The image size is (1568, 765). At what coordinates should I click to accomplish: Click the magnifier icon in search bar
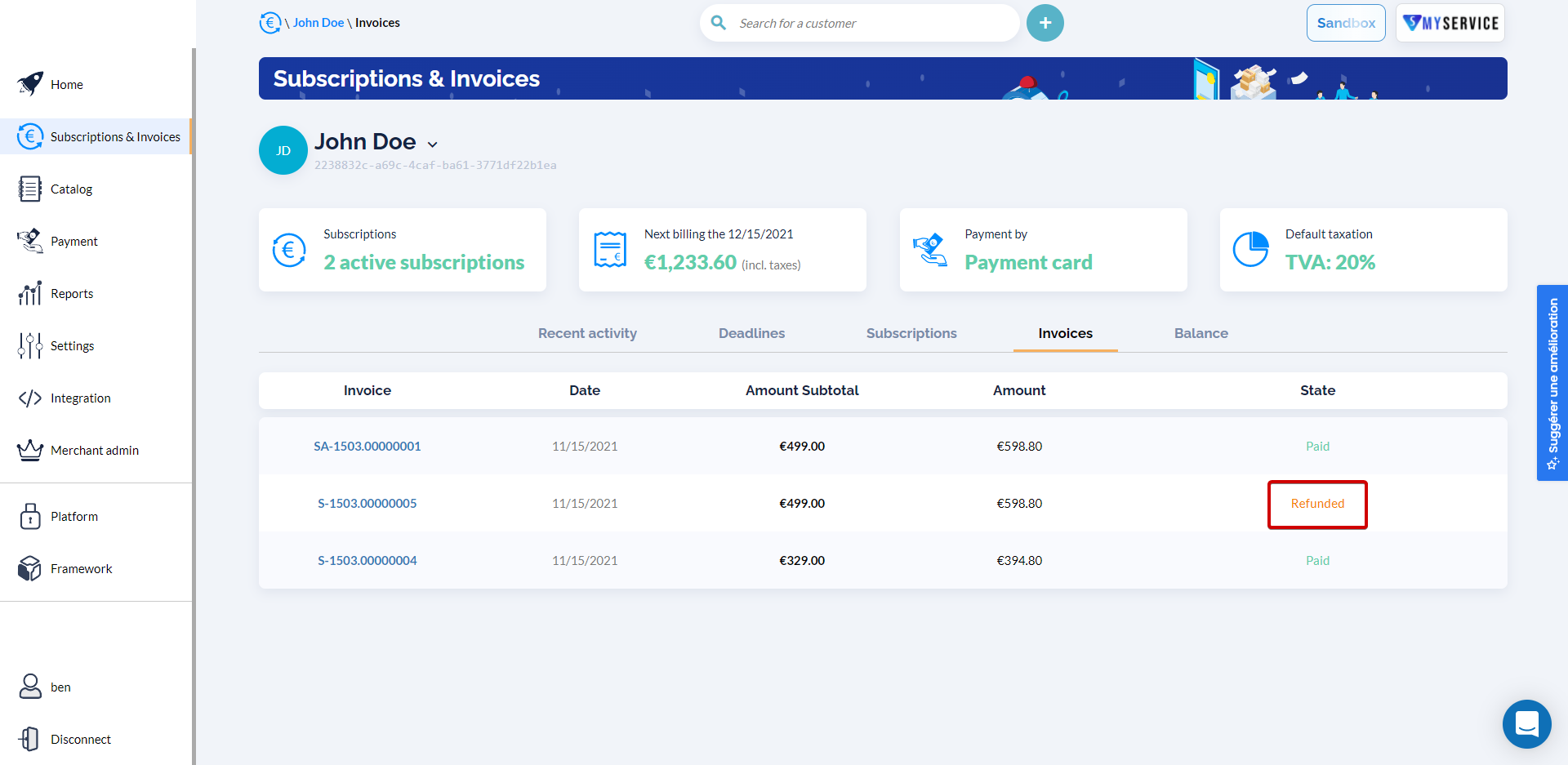[719, 23]
